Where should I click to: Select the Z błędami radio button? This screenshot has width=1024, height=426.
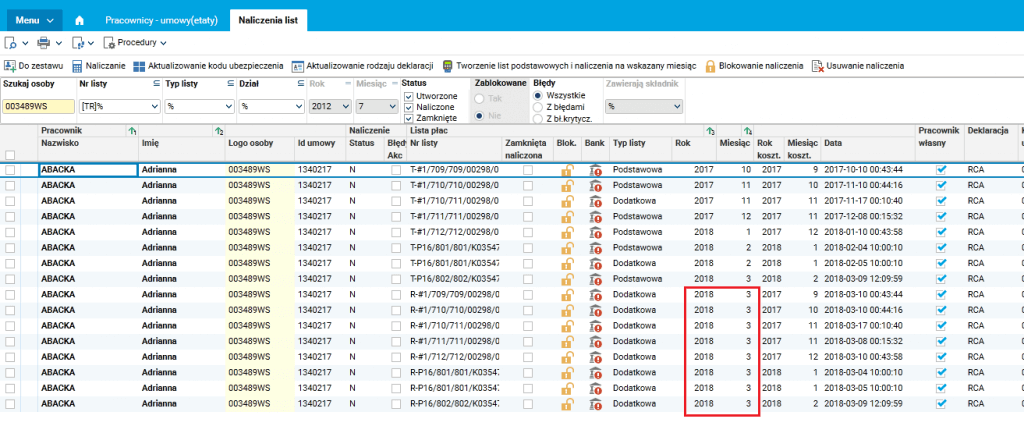tap(538, 107)
